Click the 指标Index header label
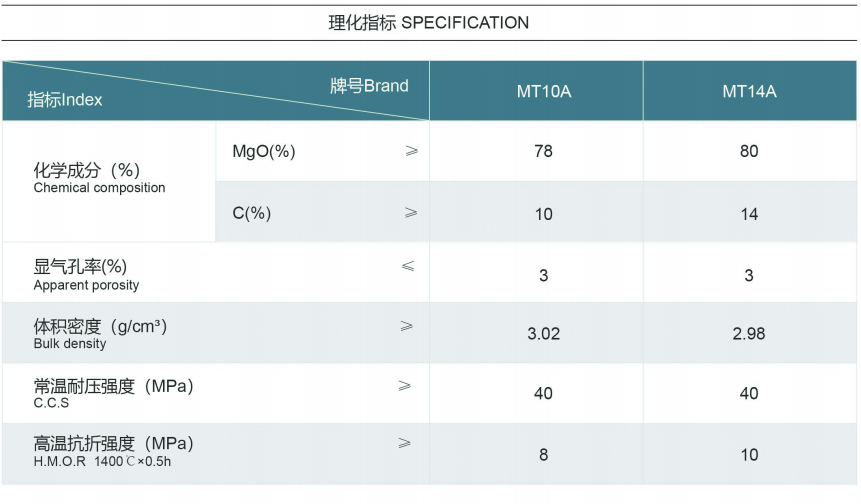The height and width of the screenshot is (504, 861). [64, 100]
